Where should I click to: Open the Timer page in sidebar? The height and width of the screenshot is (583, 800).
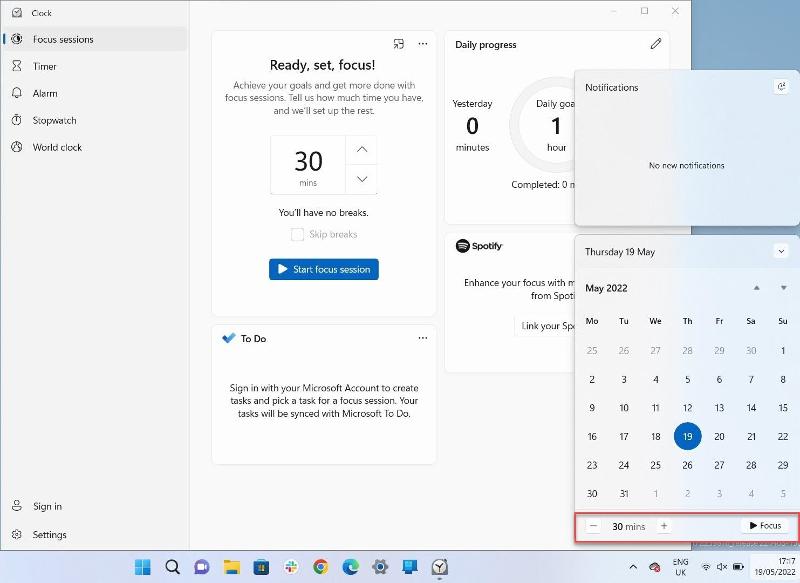pyautogui.click(x=95, y=66)
